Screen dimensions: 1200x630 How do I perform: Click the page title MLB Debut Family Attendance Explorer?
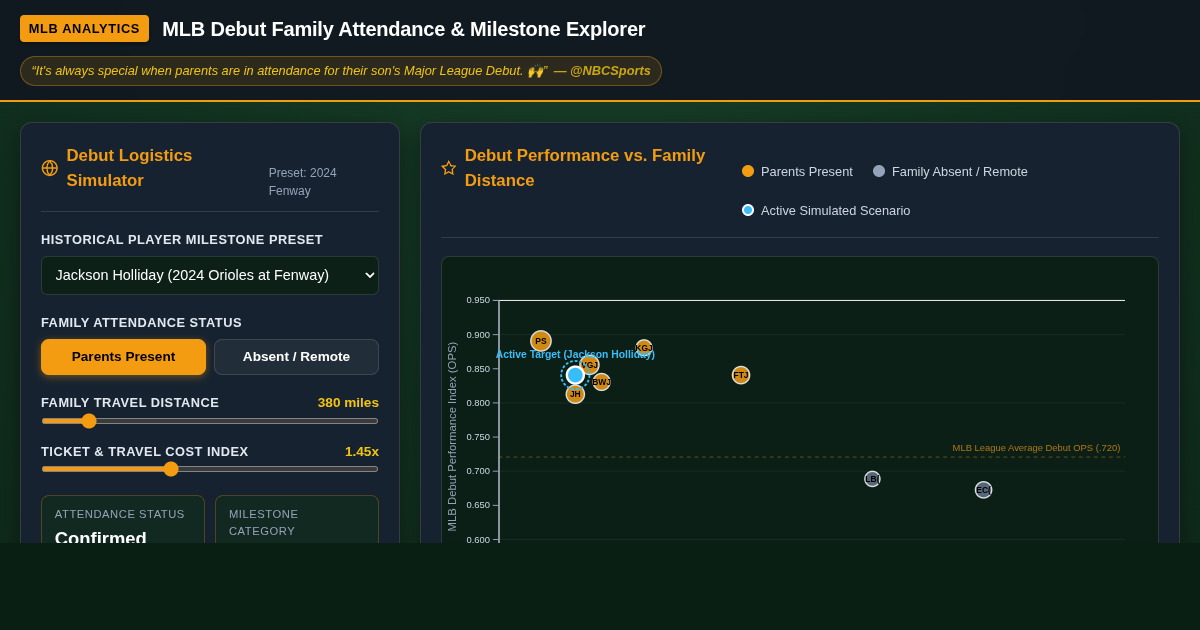pyautogui.click(x=404, y=29)
